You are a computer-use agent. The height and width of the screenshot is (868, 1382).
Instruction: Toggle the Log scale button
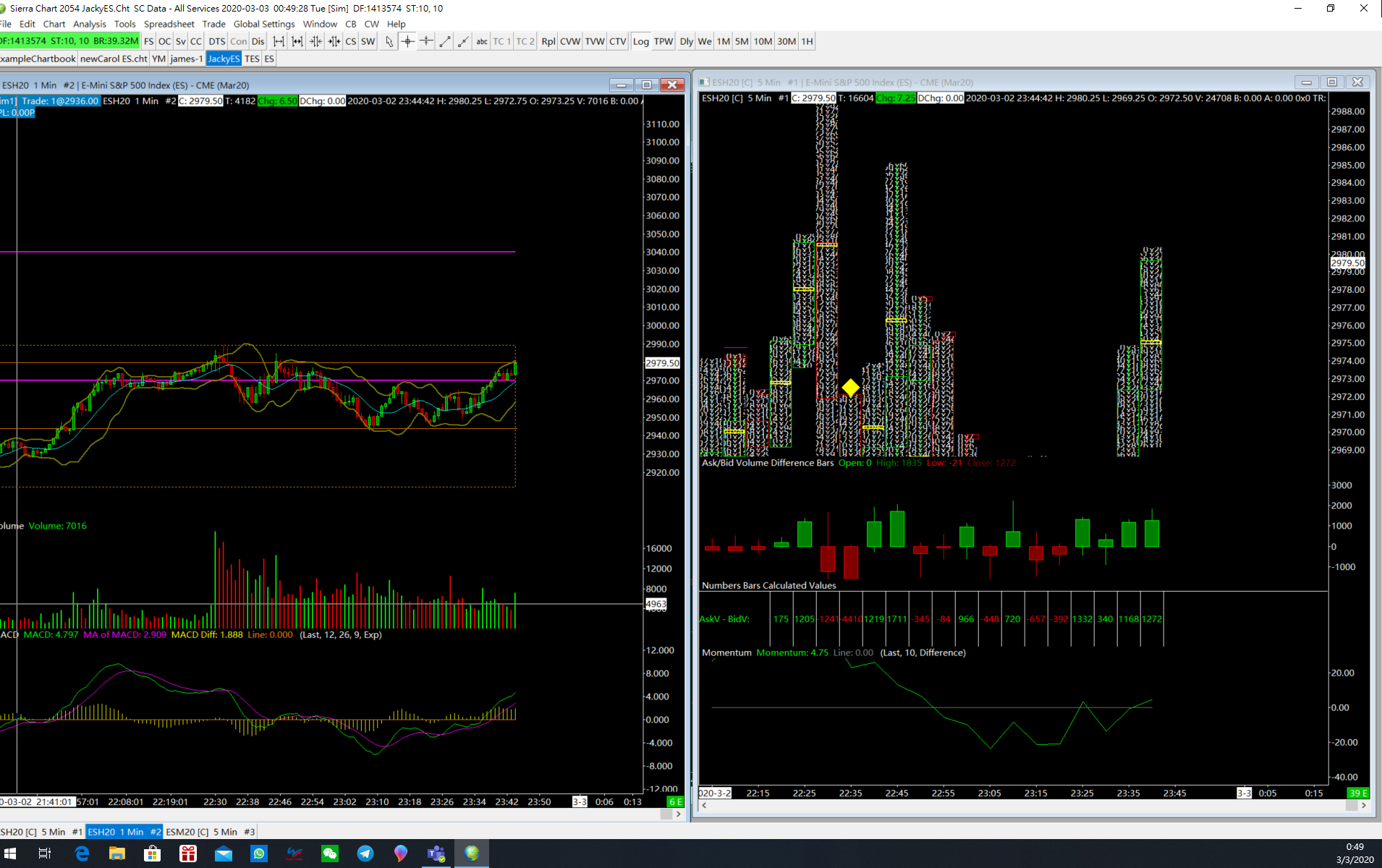point(641,41)
